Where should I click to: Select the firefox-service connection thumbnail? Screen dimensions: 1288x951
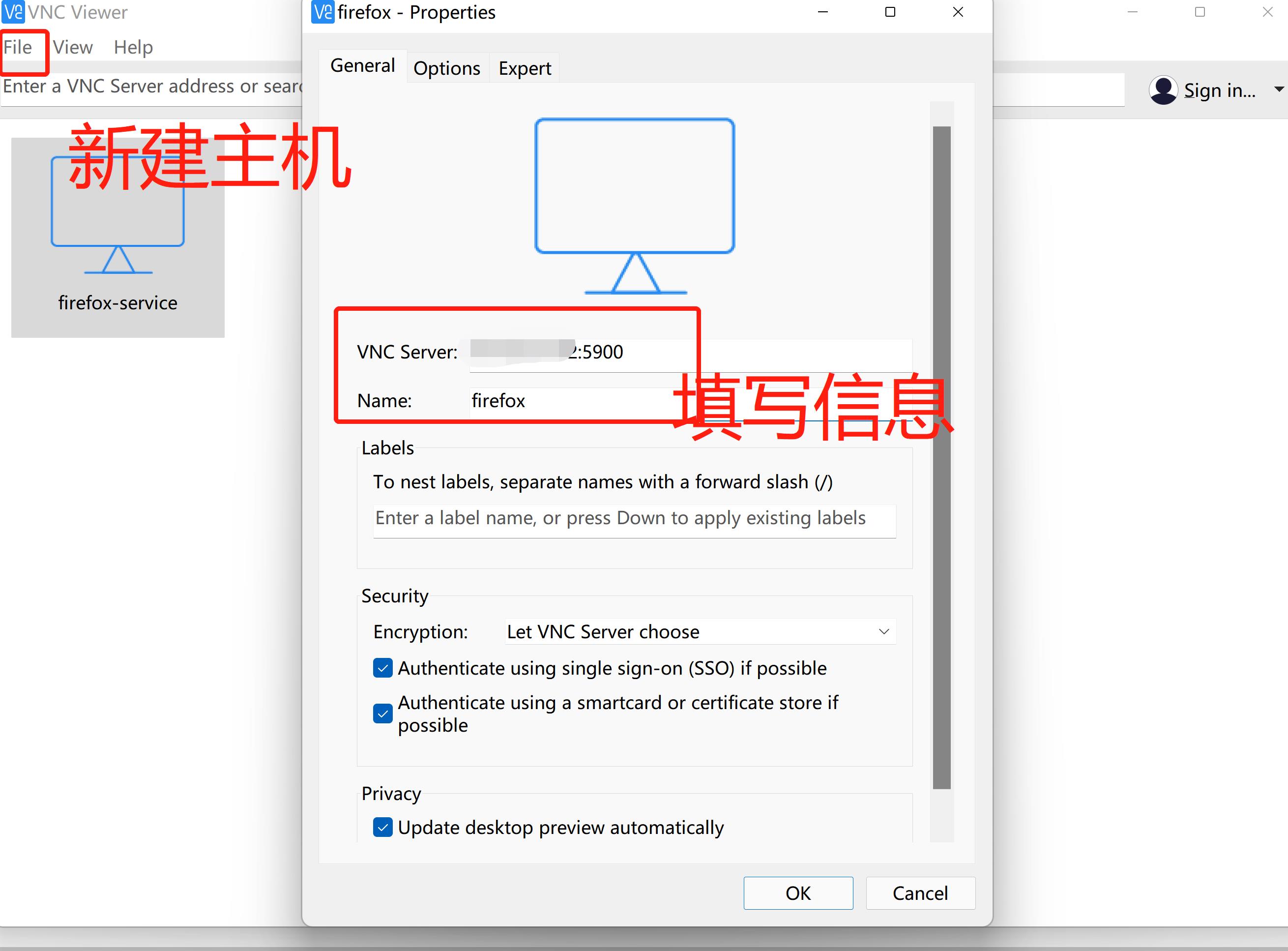118,237
